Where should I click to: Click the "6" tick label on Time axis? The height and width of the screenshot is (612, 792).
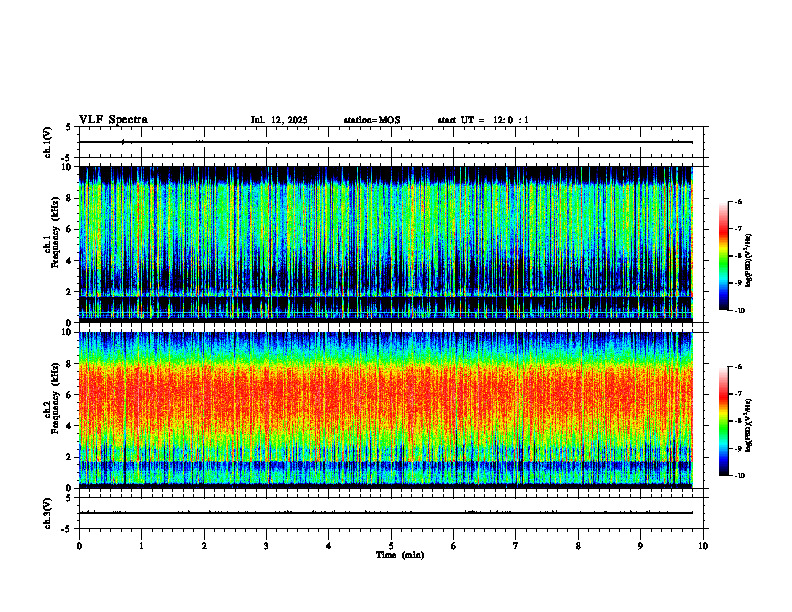click(x=454, y=546)
